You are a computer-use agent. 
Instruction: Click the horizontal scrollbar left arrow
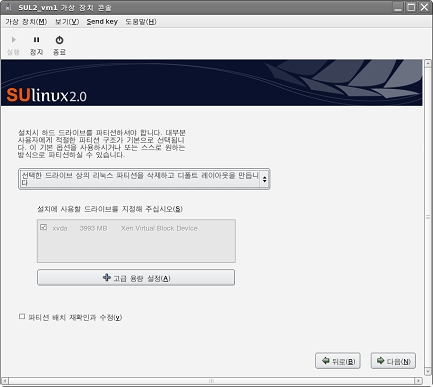[5, 381]
